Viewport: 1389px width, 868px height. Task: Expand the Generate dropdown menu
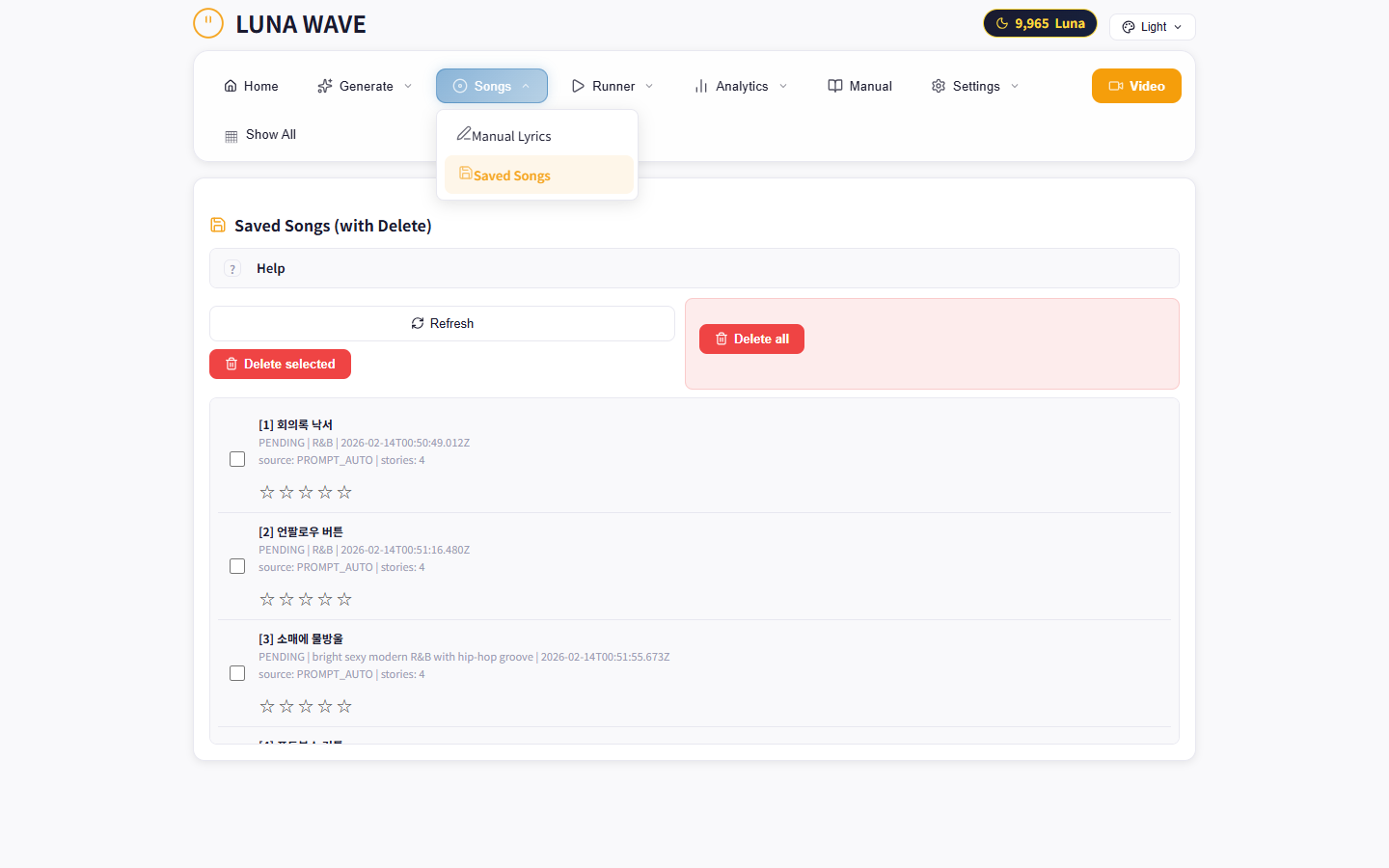pyautogui.click(x=366, y=86)
